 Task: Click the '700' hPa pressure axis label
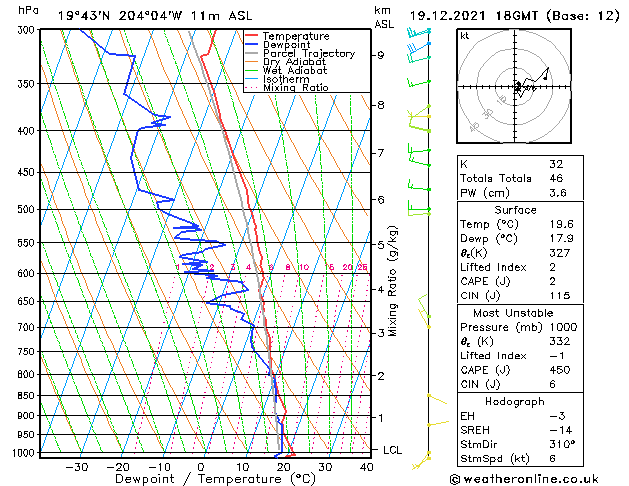(28, 327)
